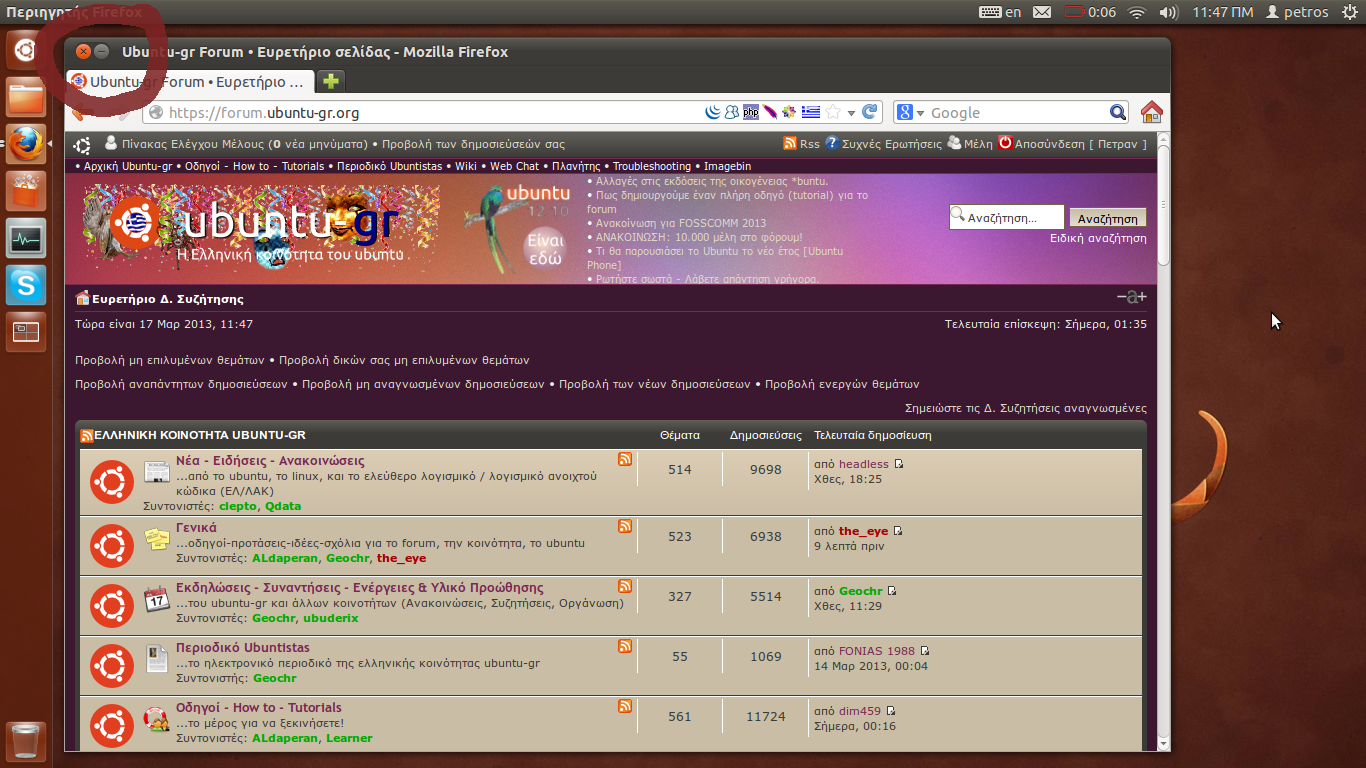The width and height of the screenshot is (1366, 768).
Task: Click the Αναζήτηση forum search button
Action: tap(1107, 218)
